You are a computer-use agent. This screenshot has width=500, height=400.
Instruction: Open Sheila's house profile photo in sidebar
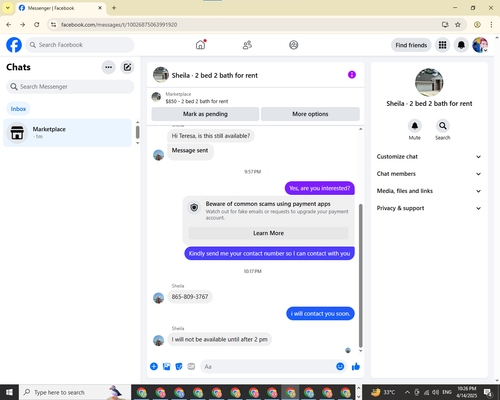(x=429, y=82)
